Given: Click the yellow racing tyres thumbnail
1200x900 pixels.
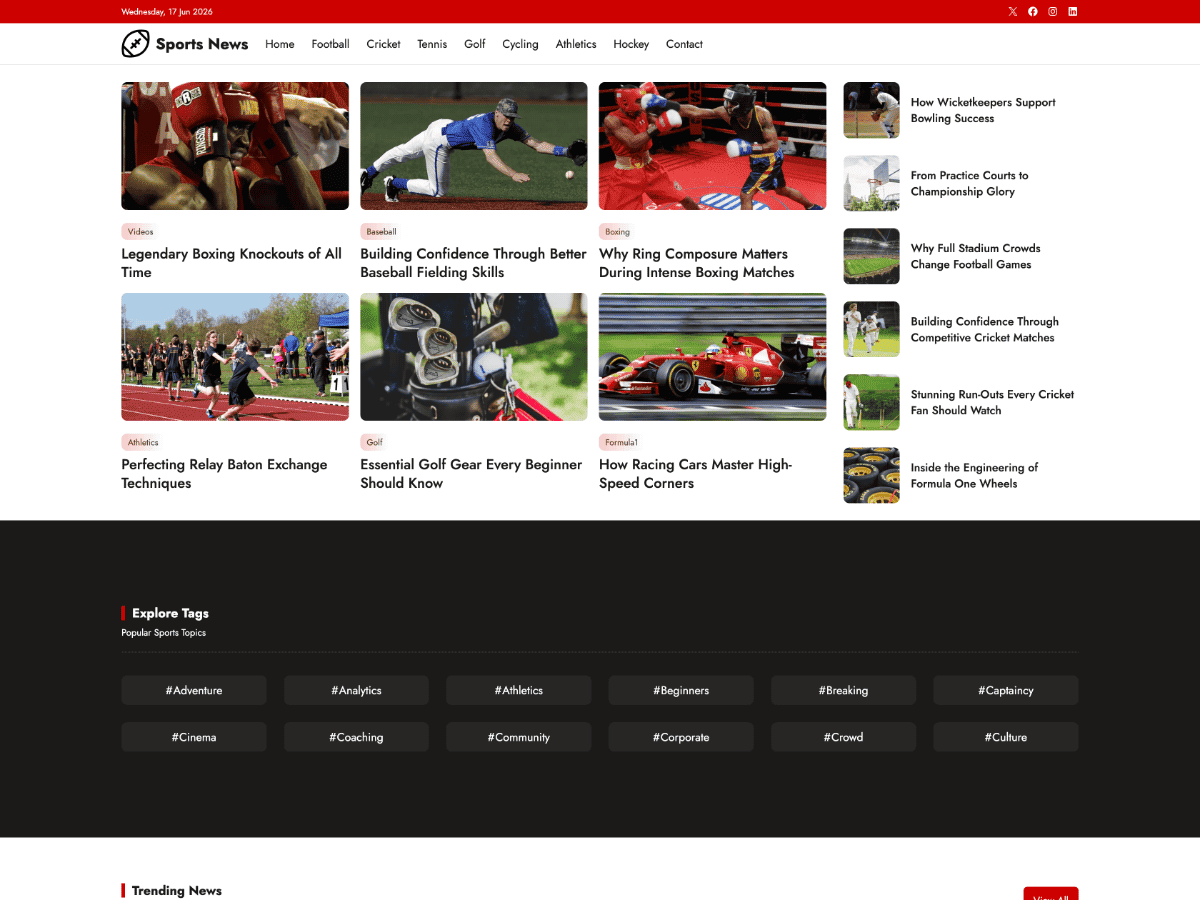Looking at the screenshot, I should pyautogui.click(x=871, y=475).
